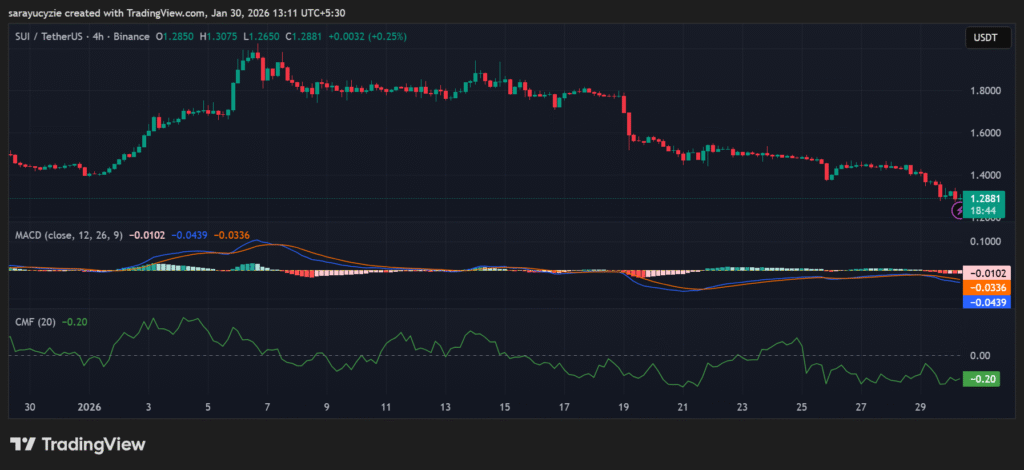Image resolution: width=1024 pixels, height=470 pixels.
Task: Click the 2026 label on time axis
Action: tap(89, 408)
